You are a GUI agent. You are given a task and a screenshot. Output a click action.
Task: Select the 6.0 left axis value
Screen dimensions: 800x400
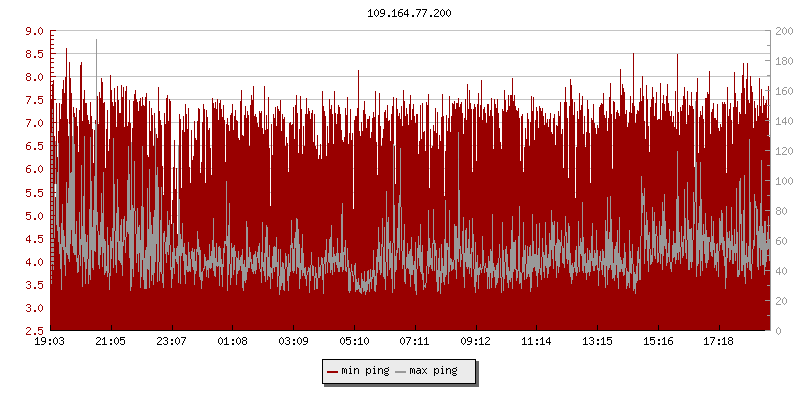pyautogui.click(x=34, y=169)
